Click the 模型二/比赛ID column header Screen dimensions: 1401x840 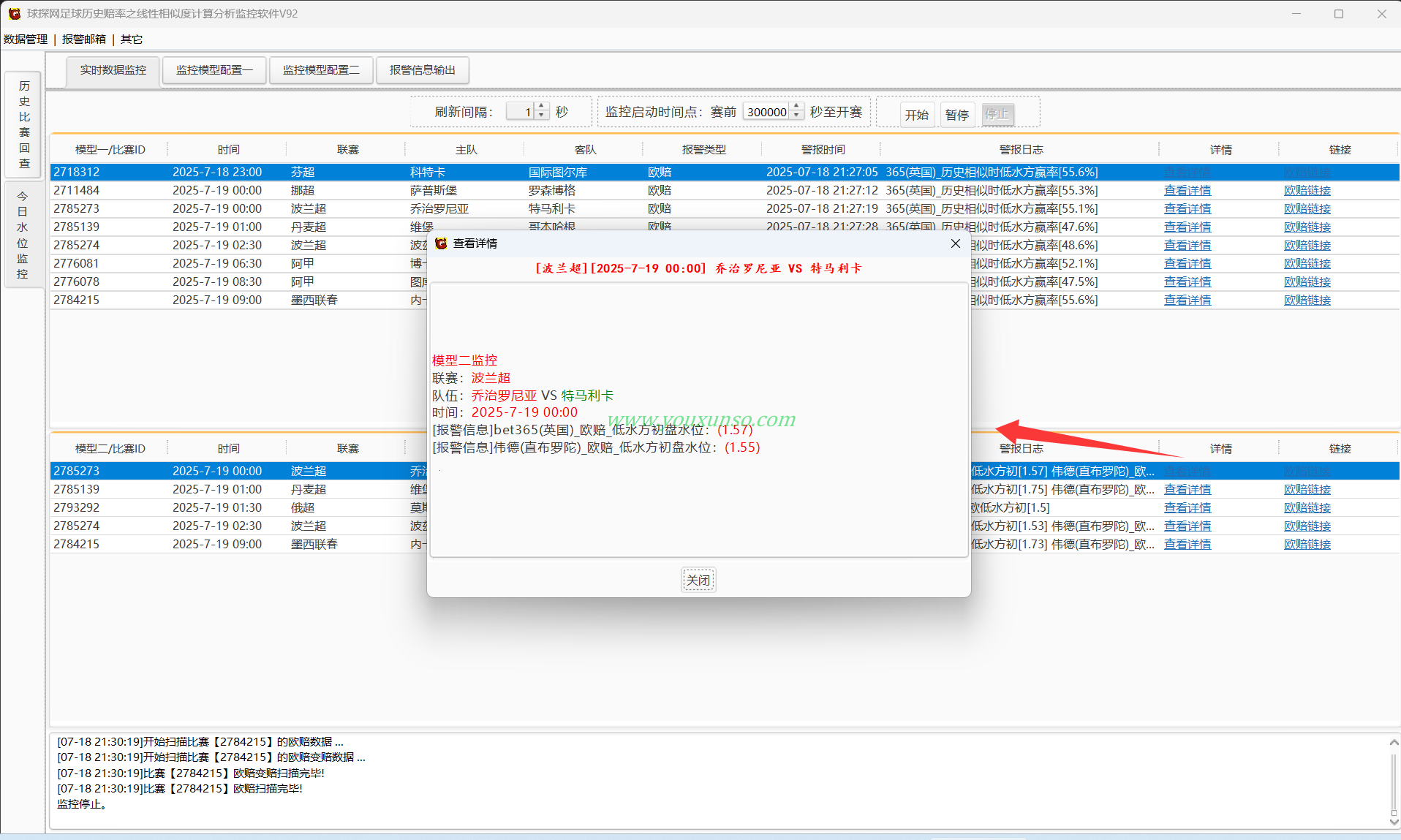point(110,449)
